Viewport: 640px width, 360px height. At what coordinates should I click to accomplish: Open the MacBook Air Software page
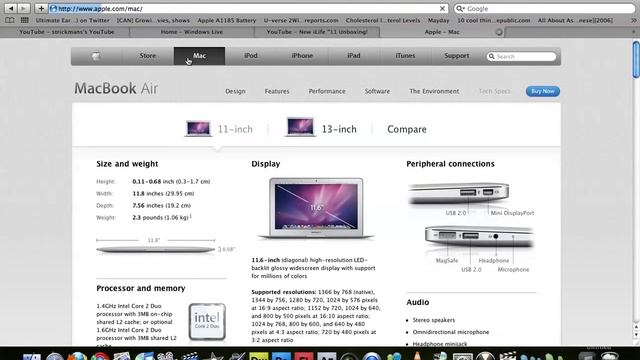click(x=377, y=91)
